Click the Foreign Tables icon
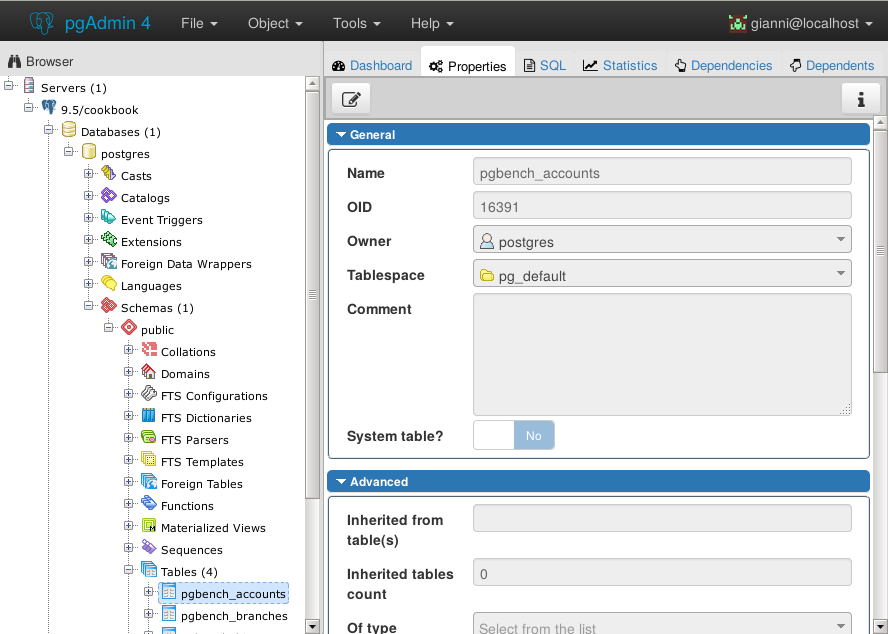 (149, 482)
